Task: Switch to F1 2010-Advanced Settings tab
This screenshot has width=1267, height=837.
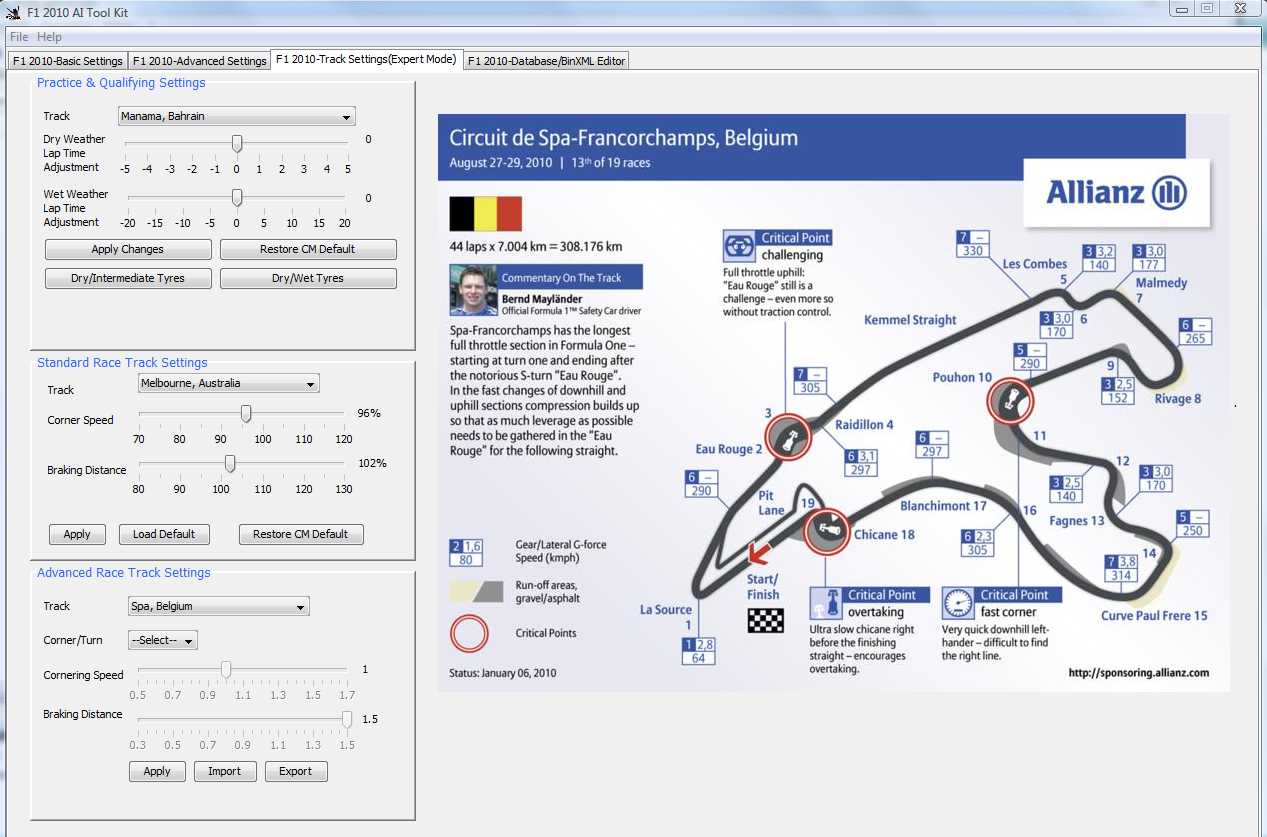Action: point(199,61)
